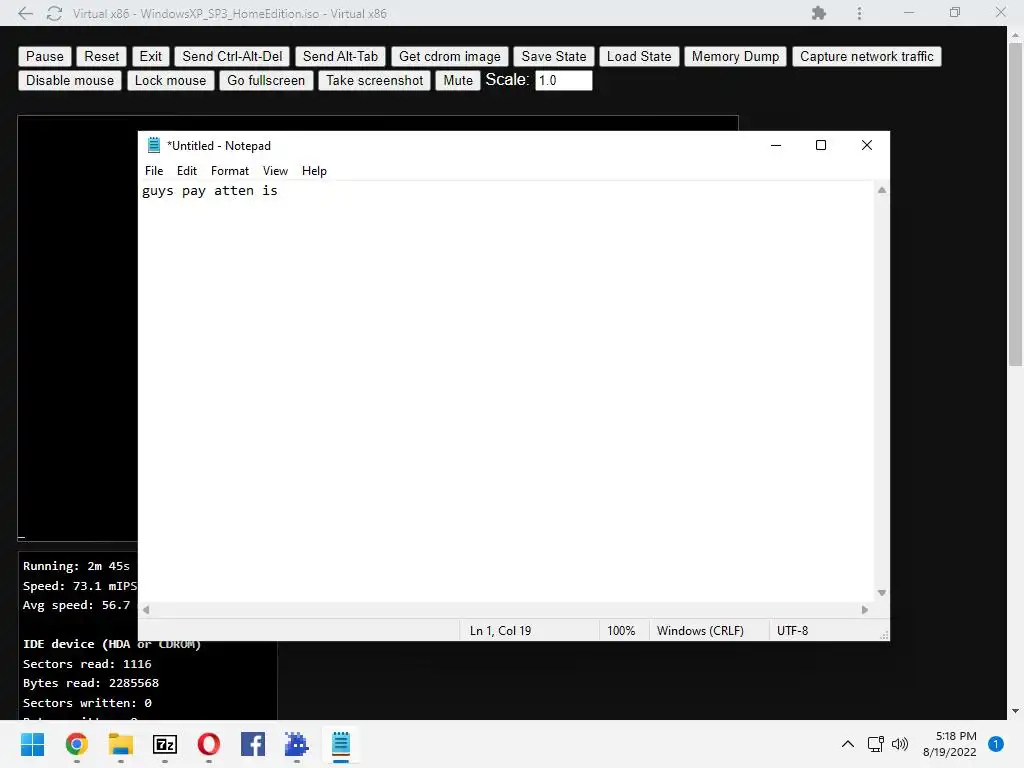Viewport: 1024px width, 768px height.
Task: Click Notepad horizontal scrollbar right arrow
Action: pos(865,610)
